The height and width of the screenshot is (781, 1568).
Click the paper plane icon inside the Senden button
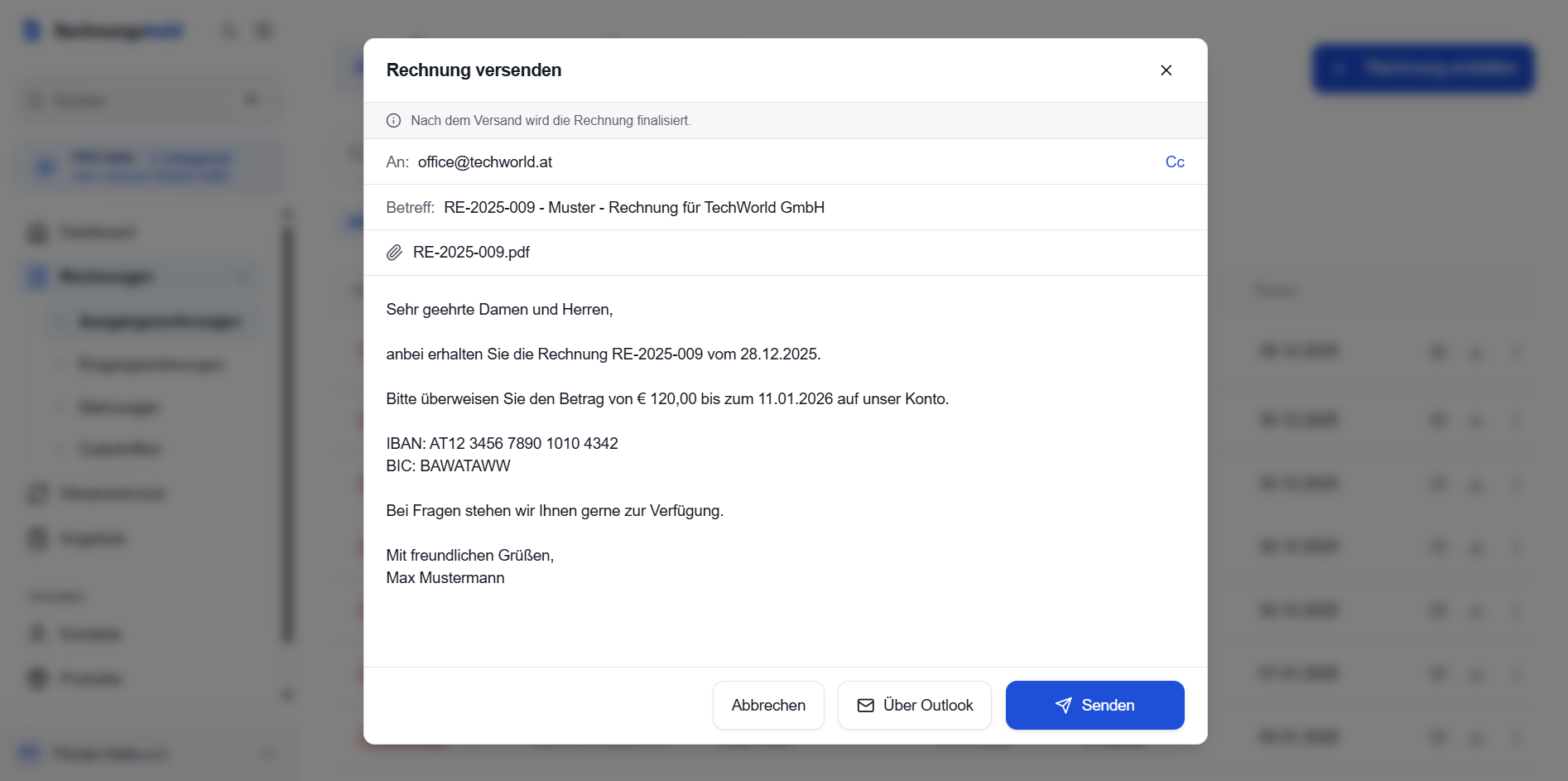1063,705
